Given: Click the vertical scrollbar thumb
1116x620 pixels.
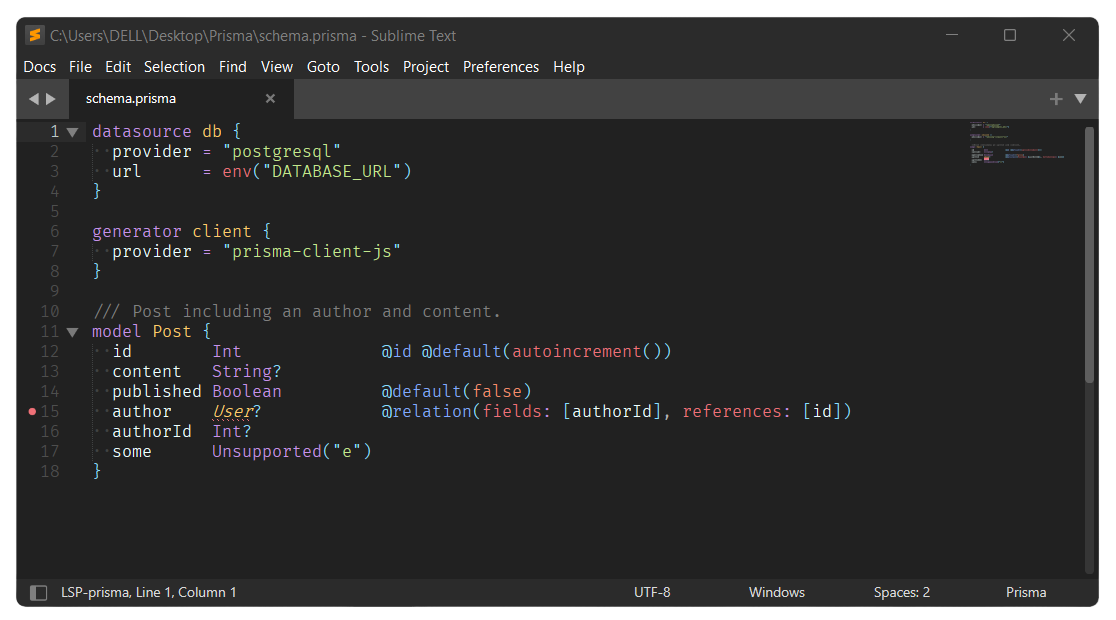Looking at the screenshot, I should point(1089,255).
